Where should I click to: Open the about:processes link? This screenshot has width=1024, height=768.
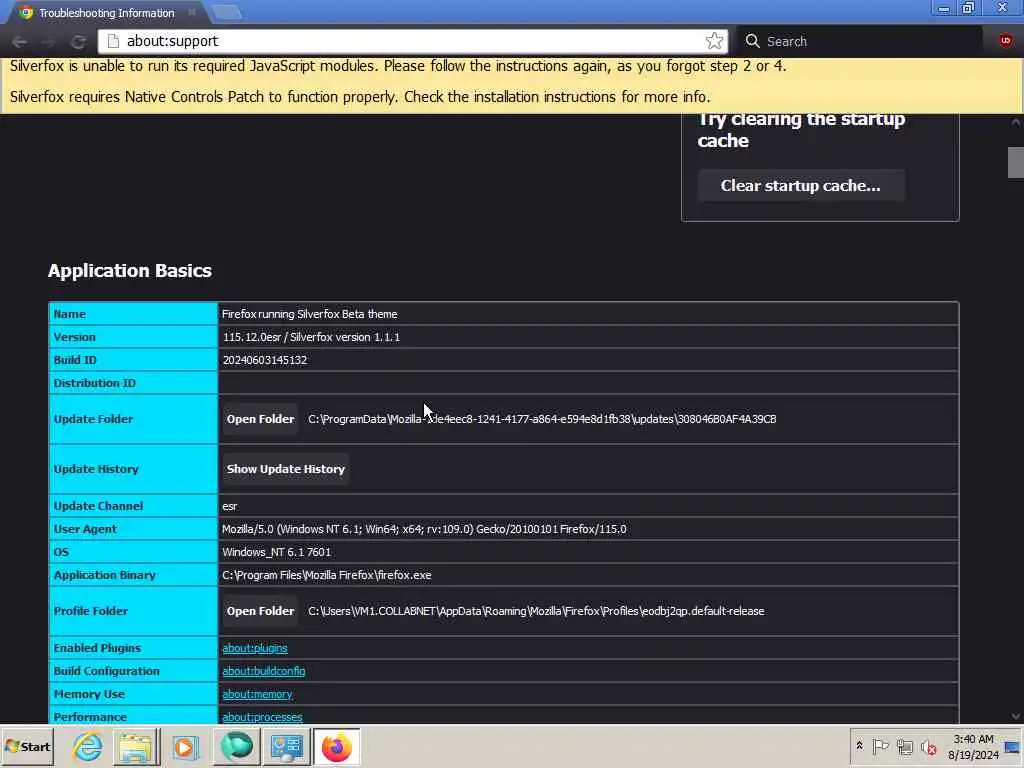pyautogui.click(x=262, y=717)
